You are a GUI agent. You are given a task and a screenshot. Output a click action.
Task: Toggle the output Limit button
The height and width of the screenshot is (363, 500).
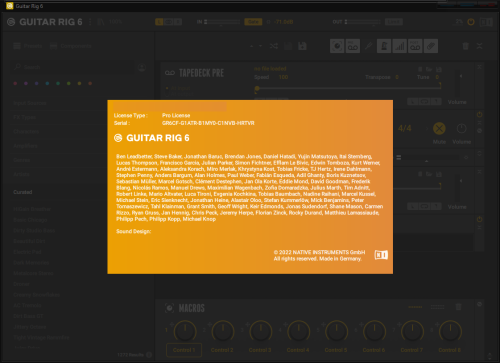tap(394, 22)
